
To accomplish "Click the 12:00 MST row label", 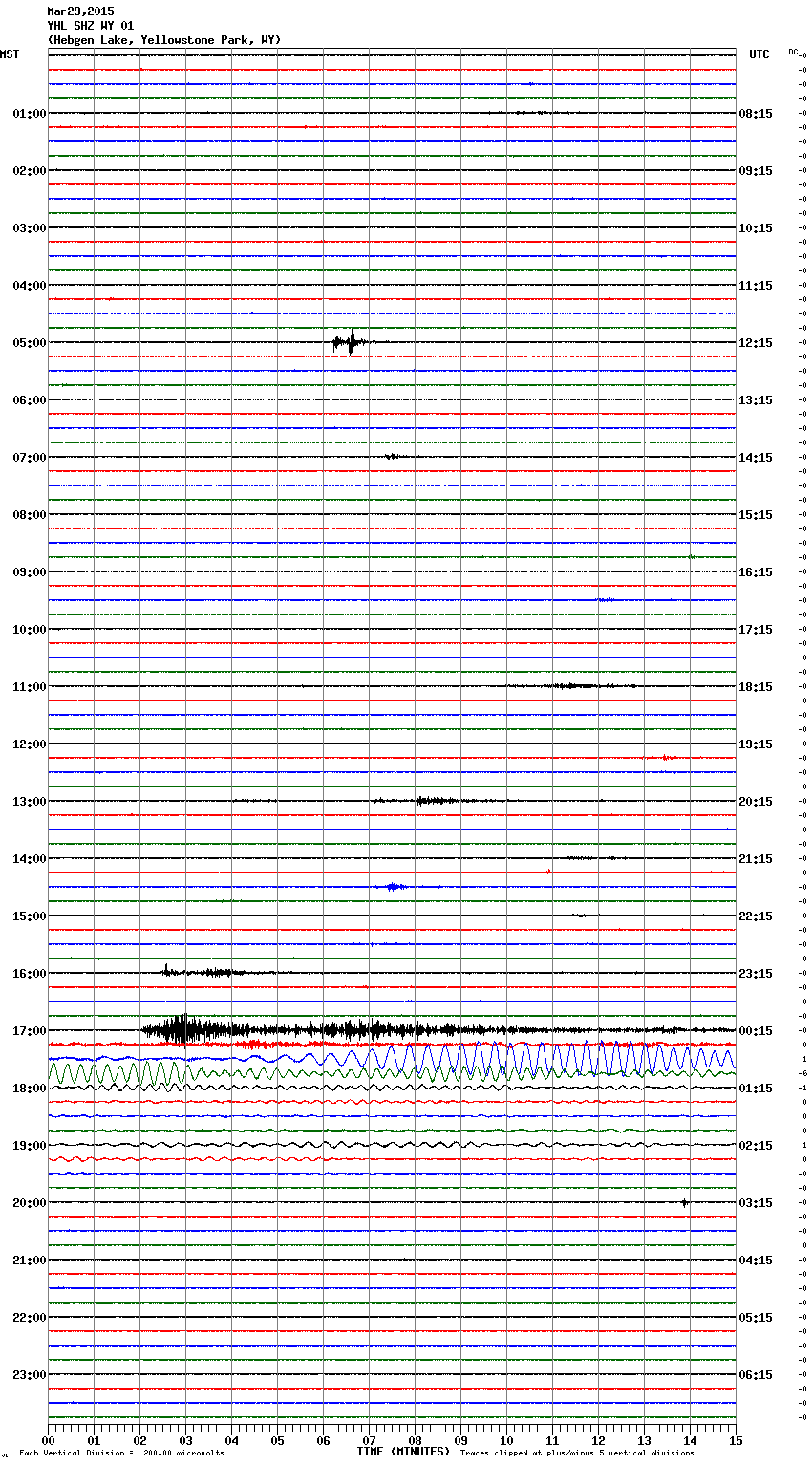I will 29,744.
